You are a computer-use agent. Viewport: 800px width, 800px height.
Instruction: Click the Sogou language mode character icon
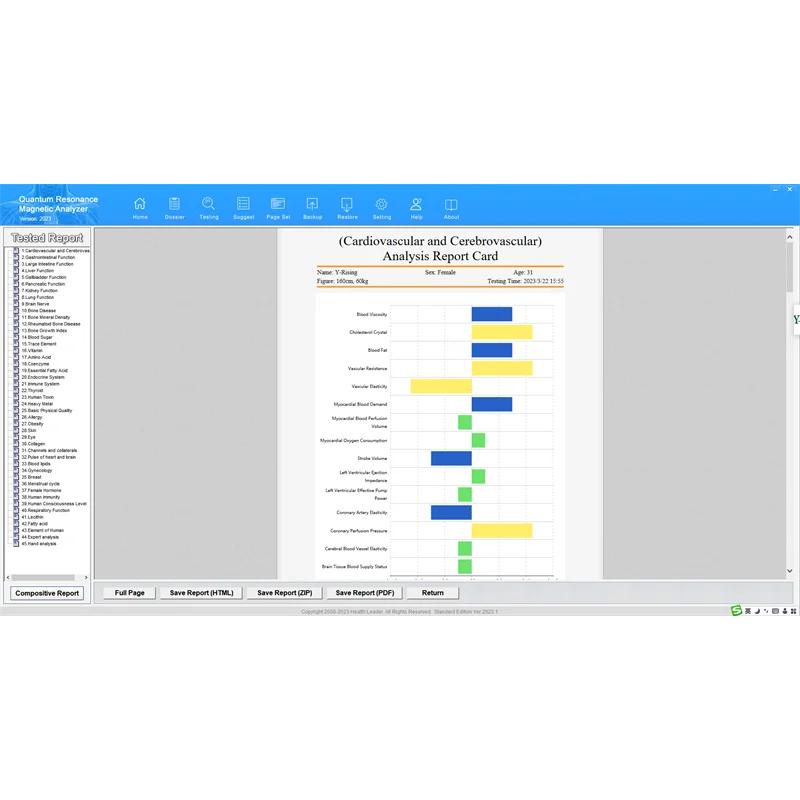[x=748, y=611]
